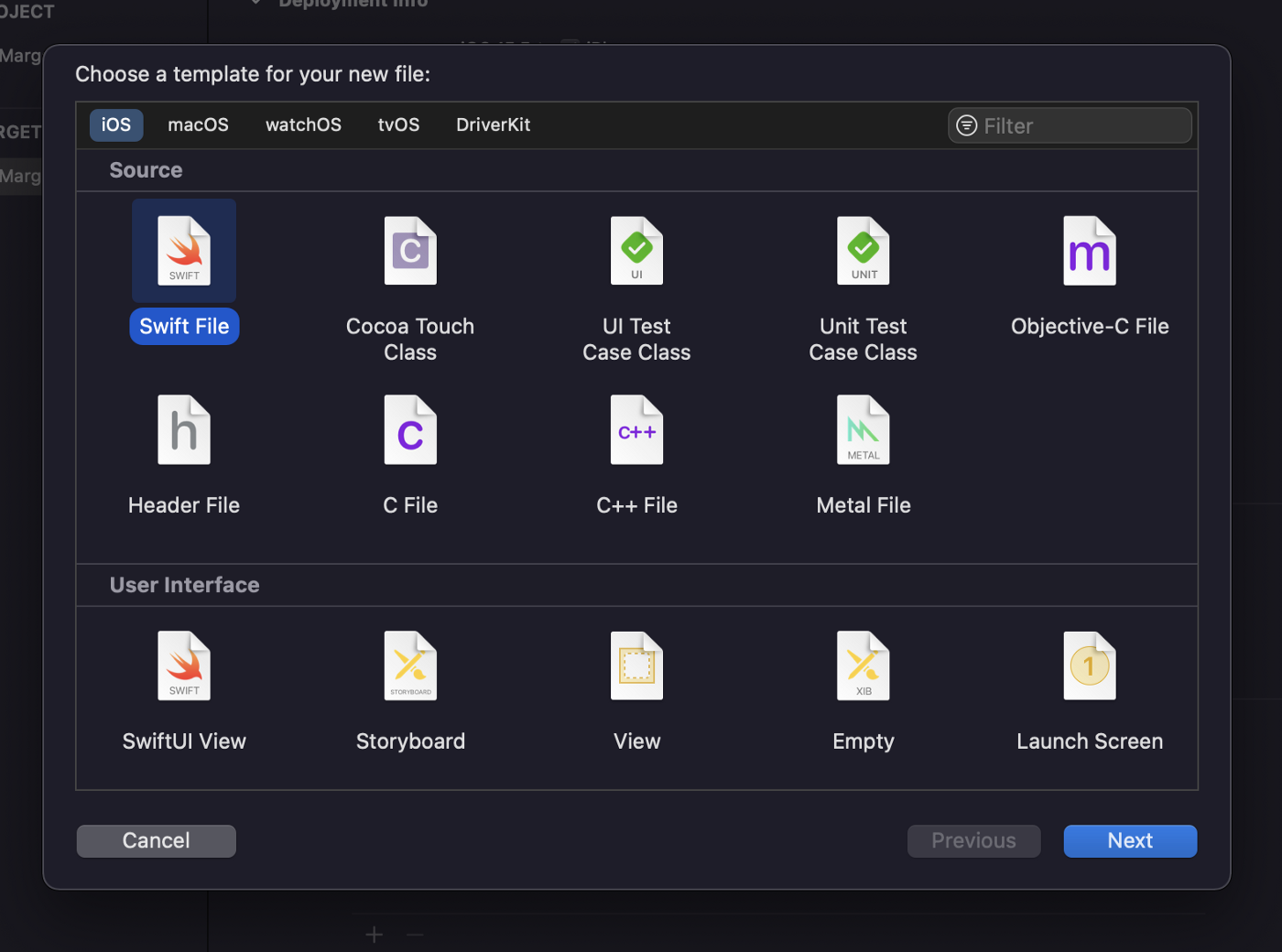Choose the C++ File template icon
1282x952 pixels.
point(636,430)
